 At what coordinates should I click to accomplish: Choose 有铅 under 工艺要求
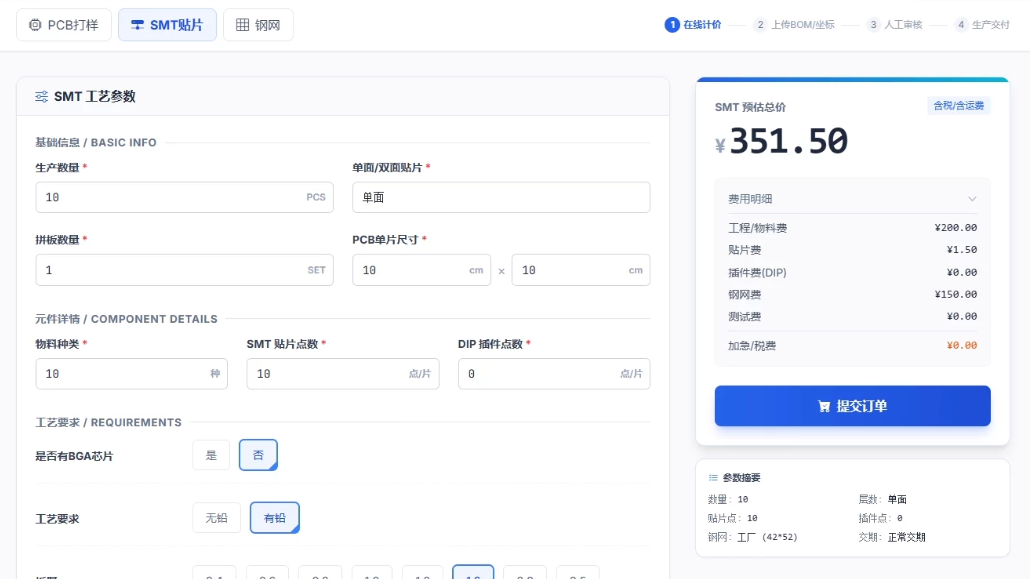[274, 517]
